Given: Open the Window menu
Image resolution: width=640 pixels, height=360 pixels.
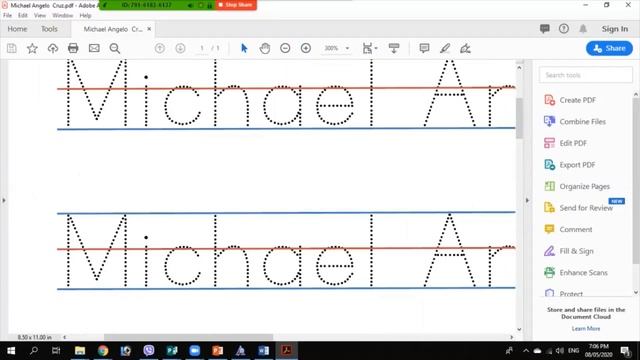Looking at the screenshot, I should [x=62, y=16].
